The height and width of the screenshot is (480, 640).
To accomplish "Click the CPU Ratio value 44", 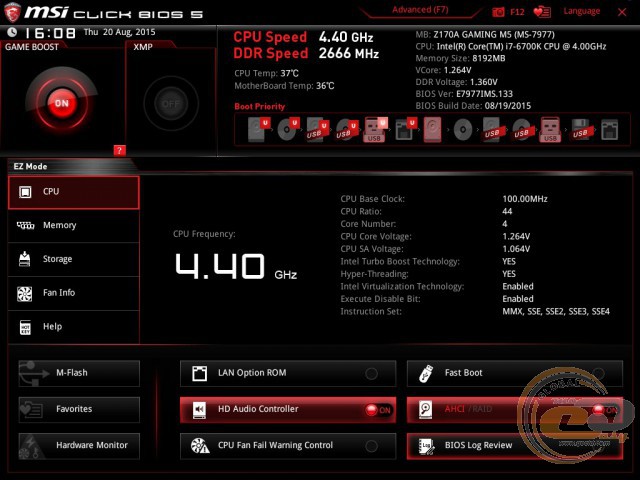I will (x=507, y=211).
